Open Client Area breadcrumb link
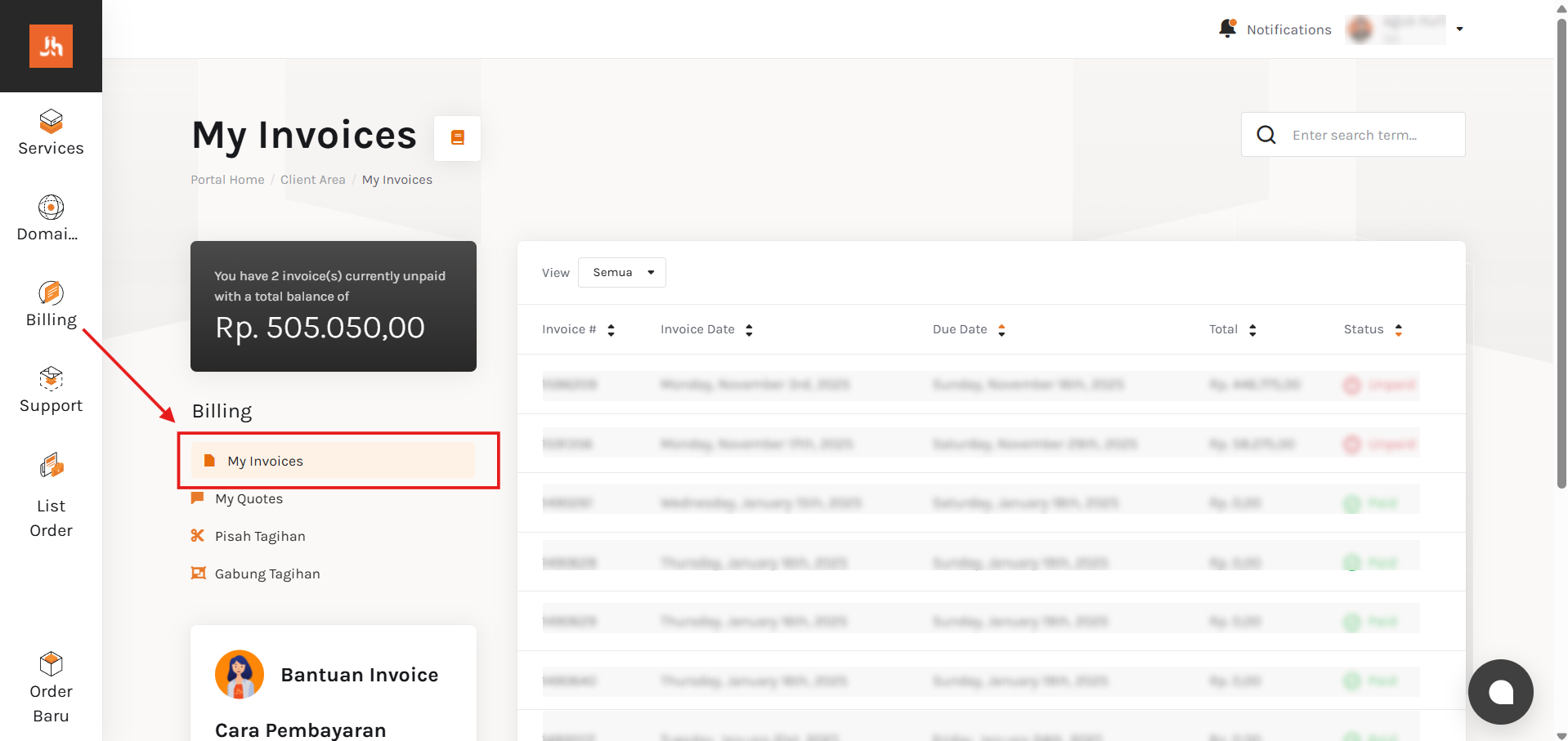Image resolution: width=1568 pixels, height=741 pixels. (x=312, y=180)
